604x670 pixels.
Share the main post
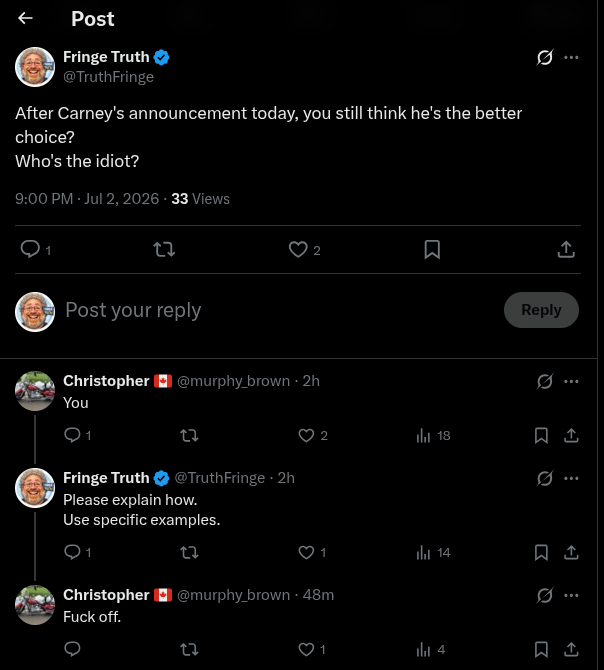pyautogui.click(x=566, y=250)
